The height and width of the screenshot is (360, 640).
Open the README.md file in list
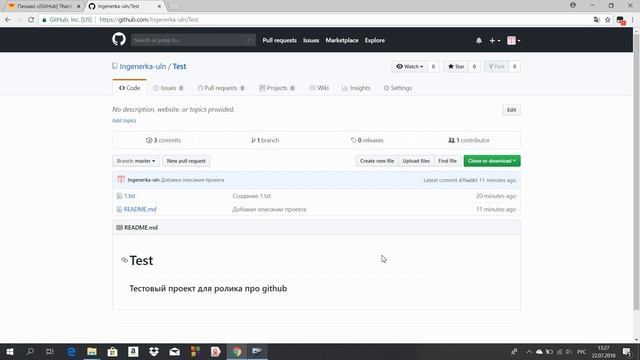point(140,209)
